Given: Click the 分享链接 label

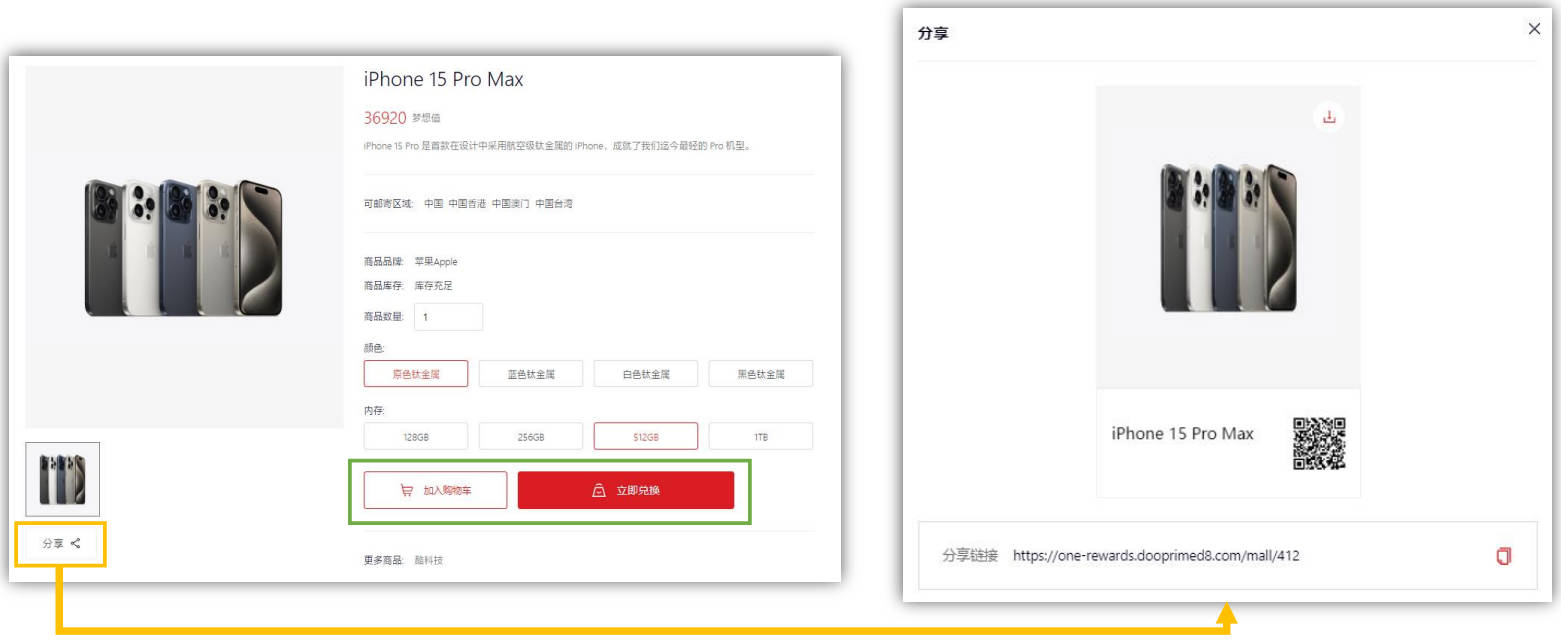Looking at the screenshot, I should click(970, 555).
